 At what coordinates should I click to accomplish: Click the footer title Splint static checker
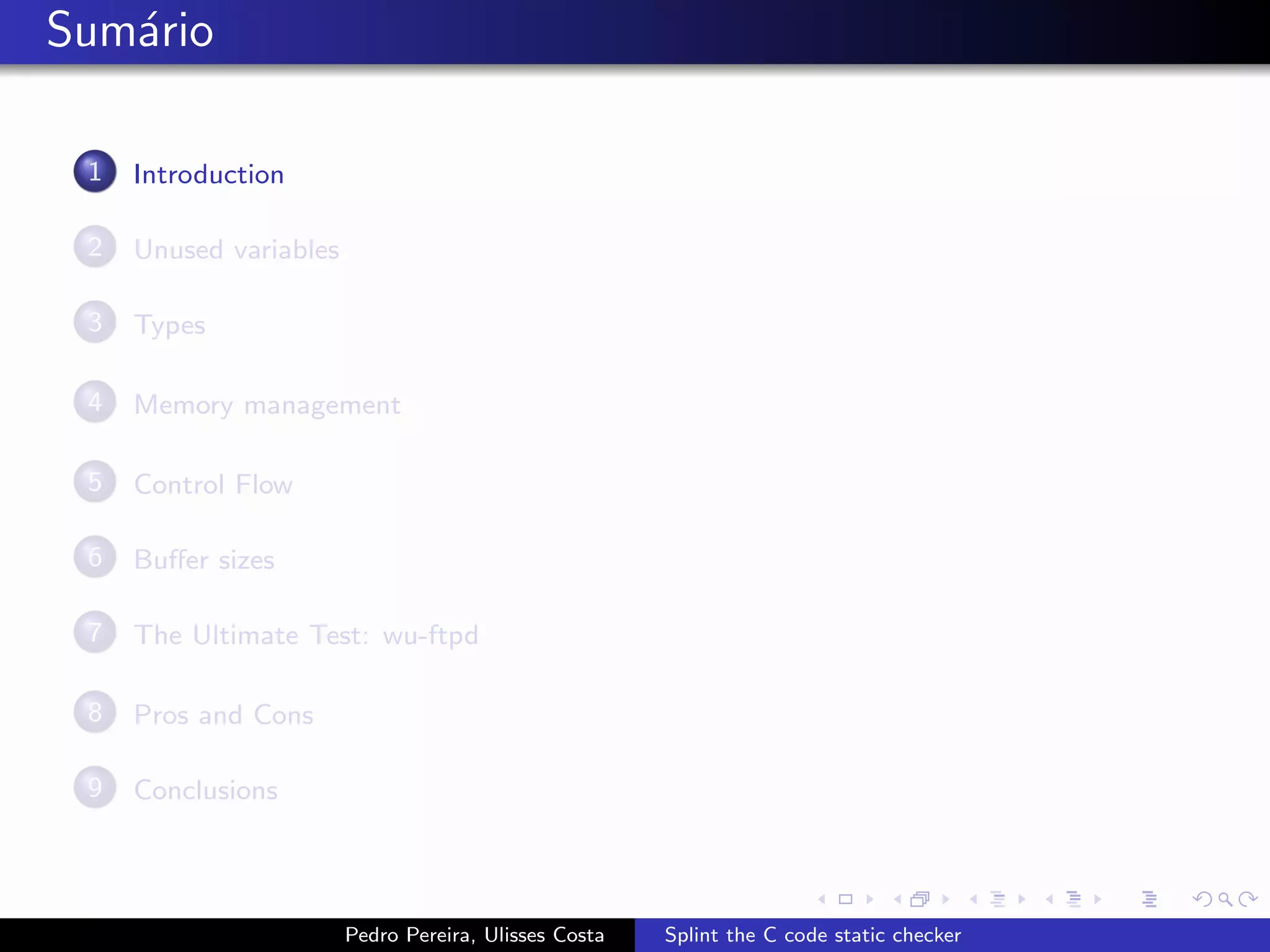tap(812, 935)
